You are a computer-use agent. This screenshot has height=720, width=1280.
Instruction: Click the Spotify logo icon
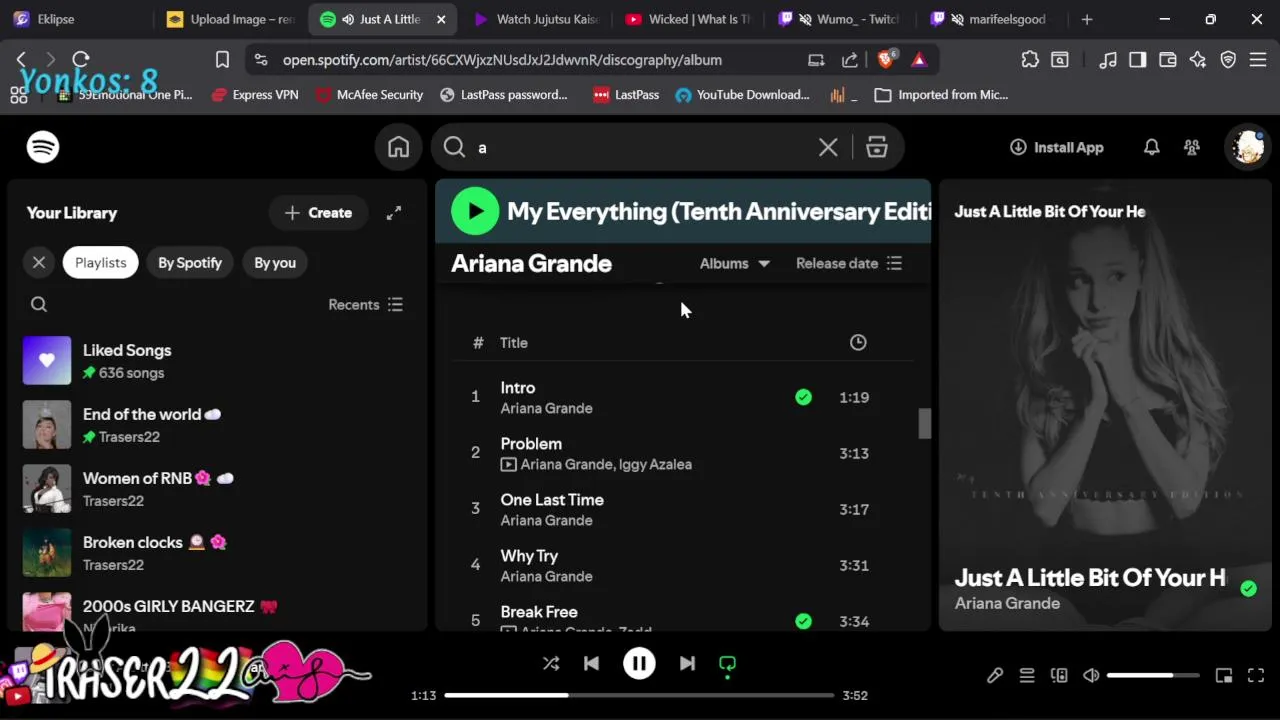(43, 147)
